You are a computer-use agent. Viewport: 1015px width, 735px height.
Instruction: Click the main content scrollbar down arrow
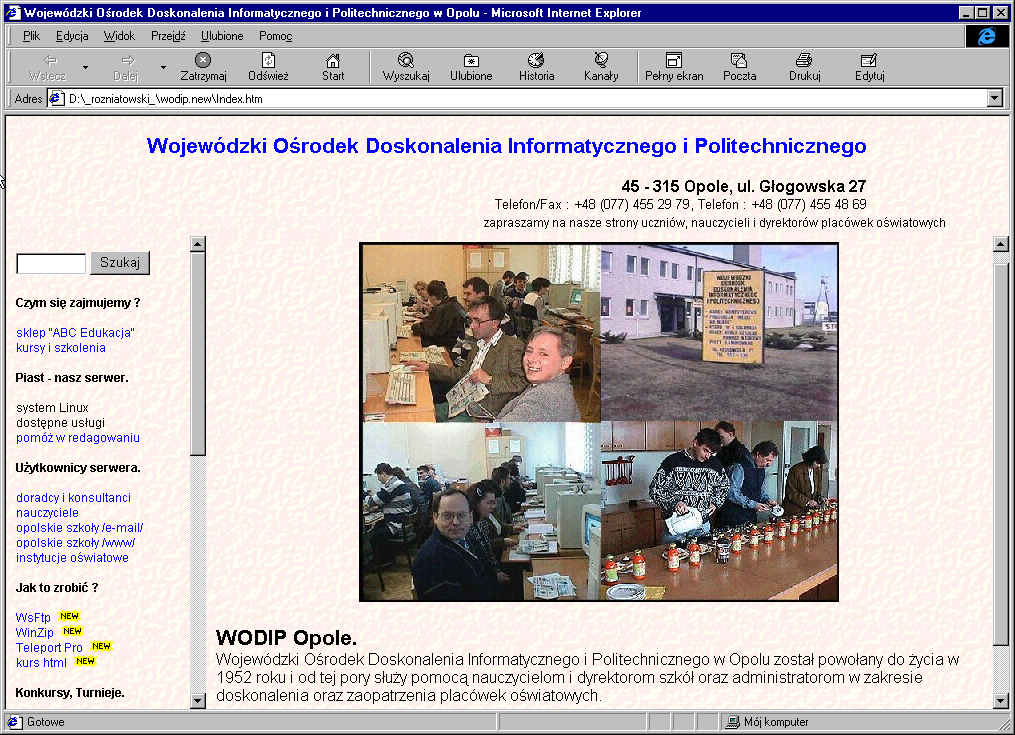pyautogui.click(x=1001, y=702)
